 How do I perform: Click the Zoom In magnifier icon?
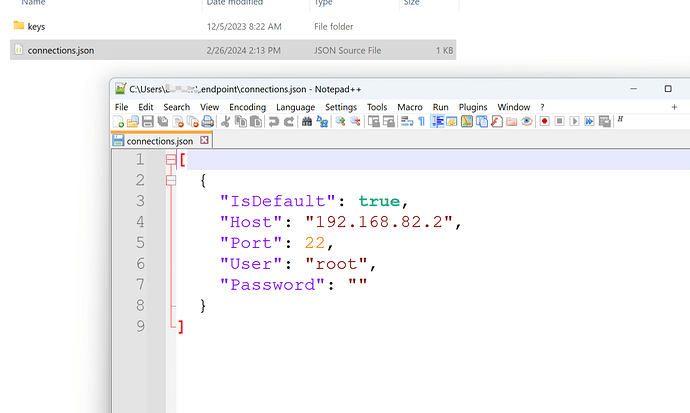(340, 121)
